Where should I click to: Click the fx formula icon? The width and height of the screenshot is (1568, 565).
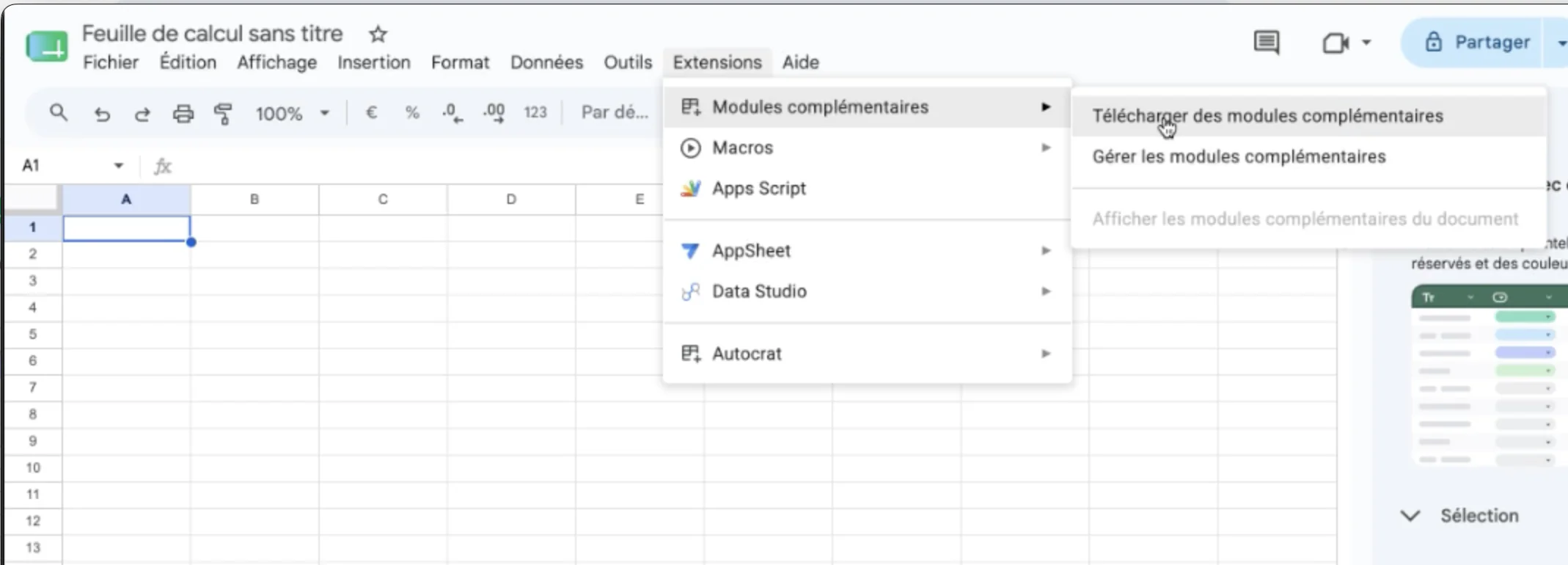click(x=163, y=167)
